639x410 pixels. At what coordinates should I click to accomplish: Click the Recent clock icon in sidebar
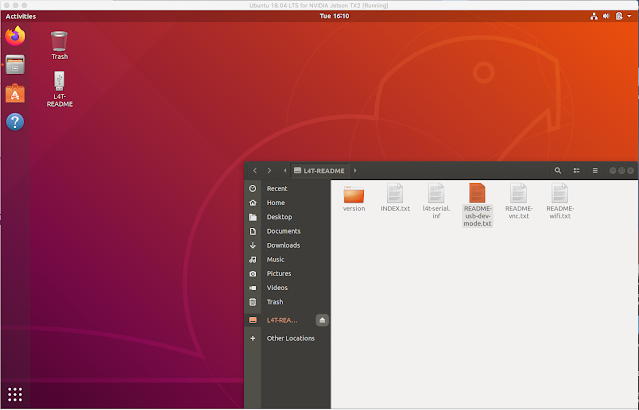click(253, 188)
